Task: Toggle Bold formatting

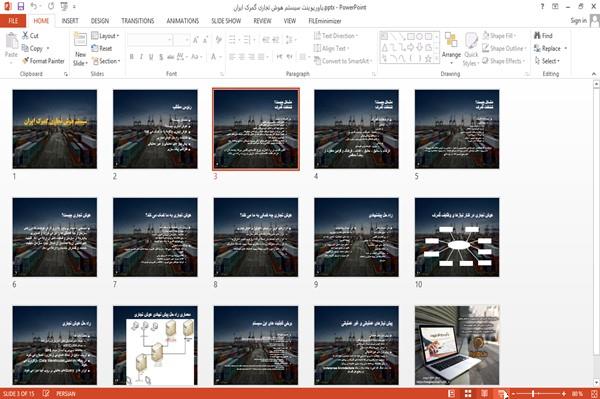Action: point(132,57)
